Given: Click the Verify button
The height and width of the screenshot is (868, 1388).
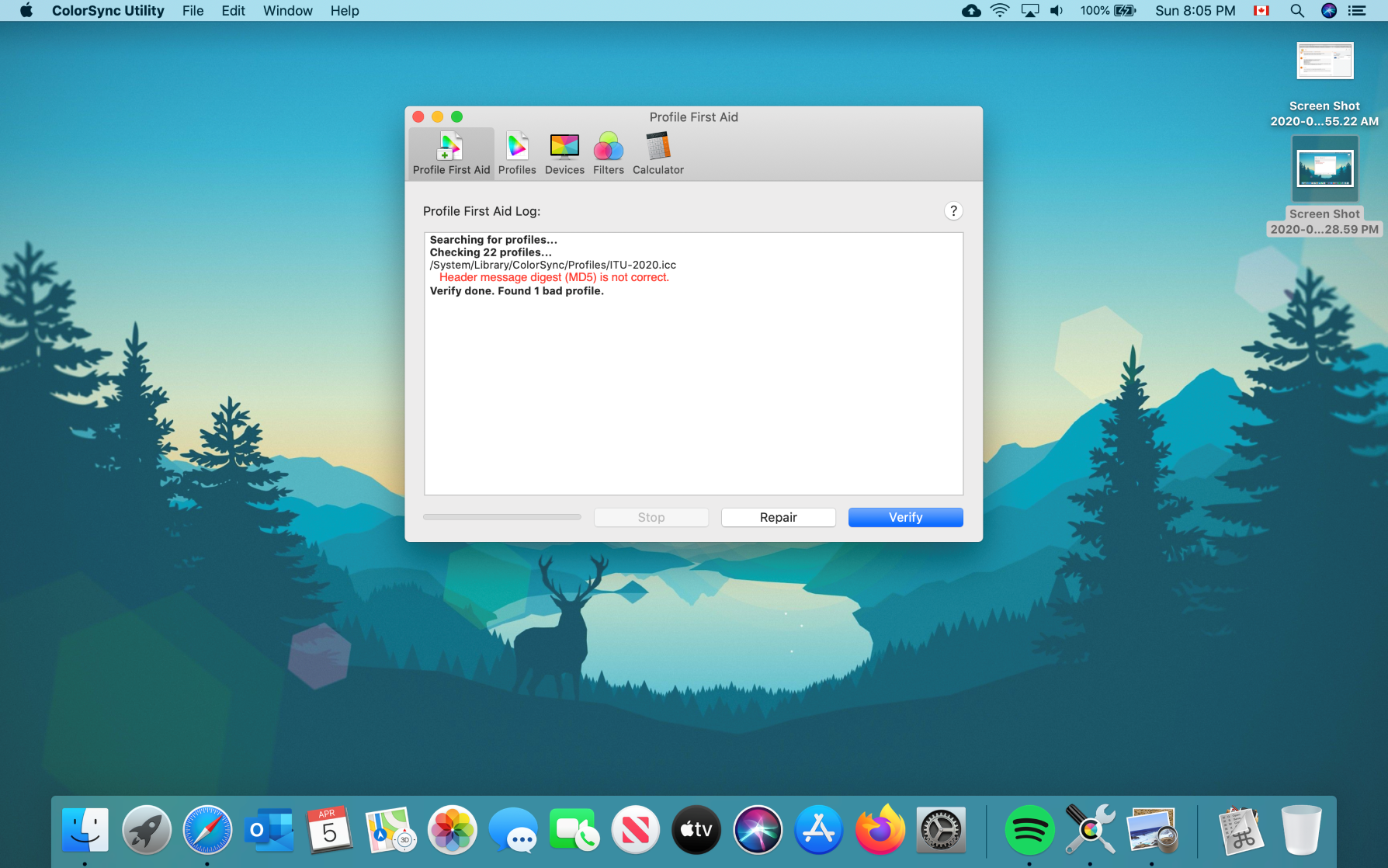Looking at the screenshot, I should click(906, 518).
